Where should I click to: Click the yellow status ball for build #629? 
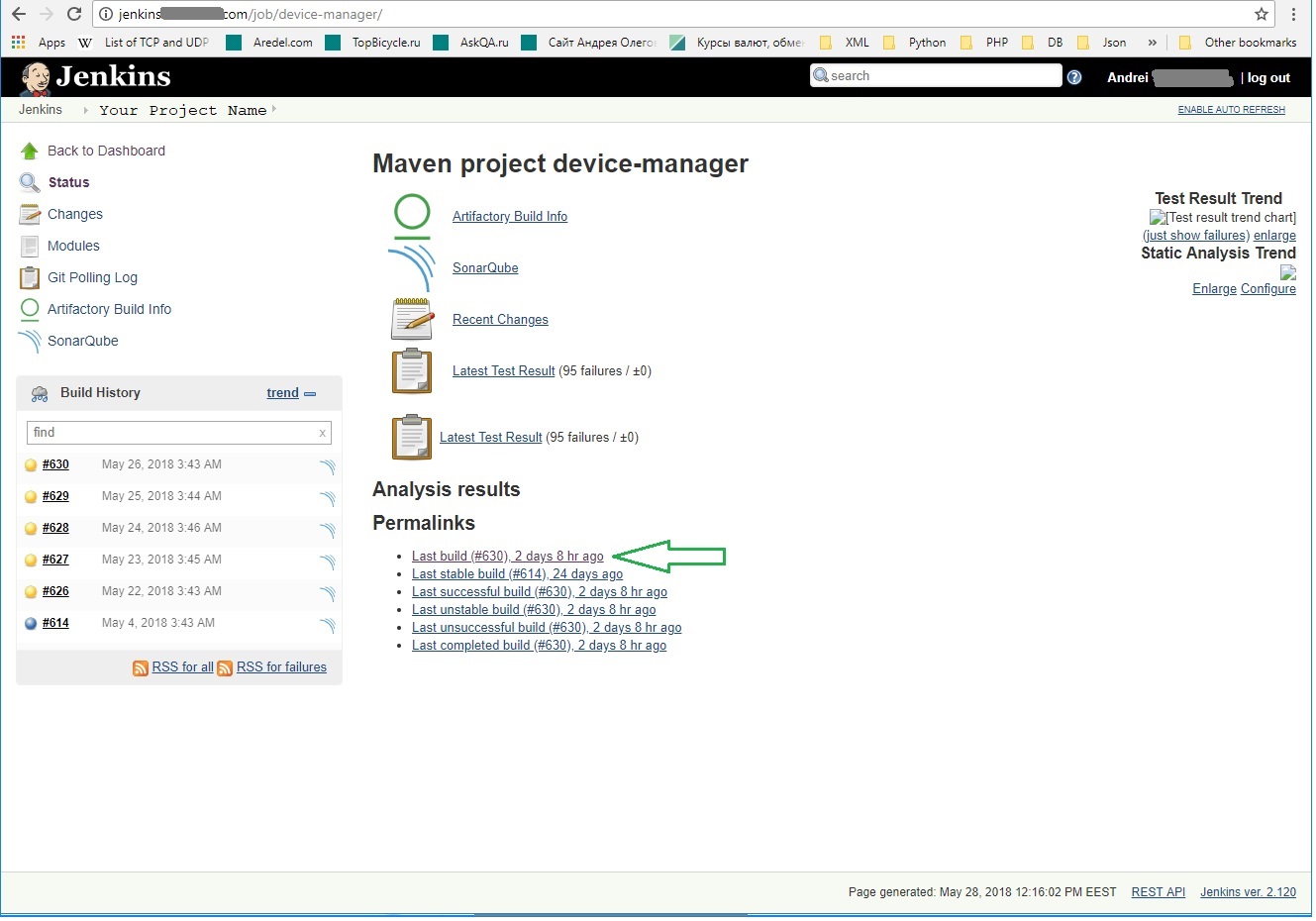click(x=31, y=497)
